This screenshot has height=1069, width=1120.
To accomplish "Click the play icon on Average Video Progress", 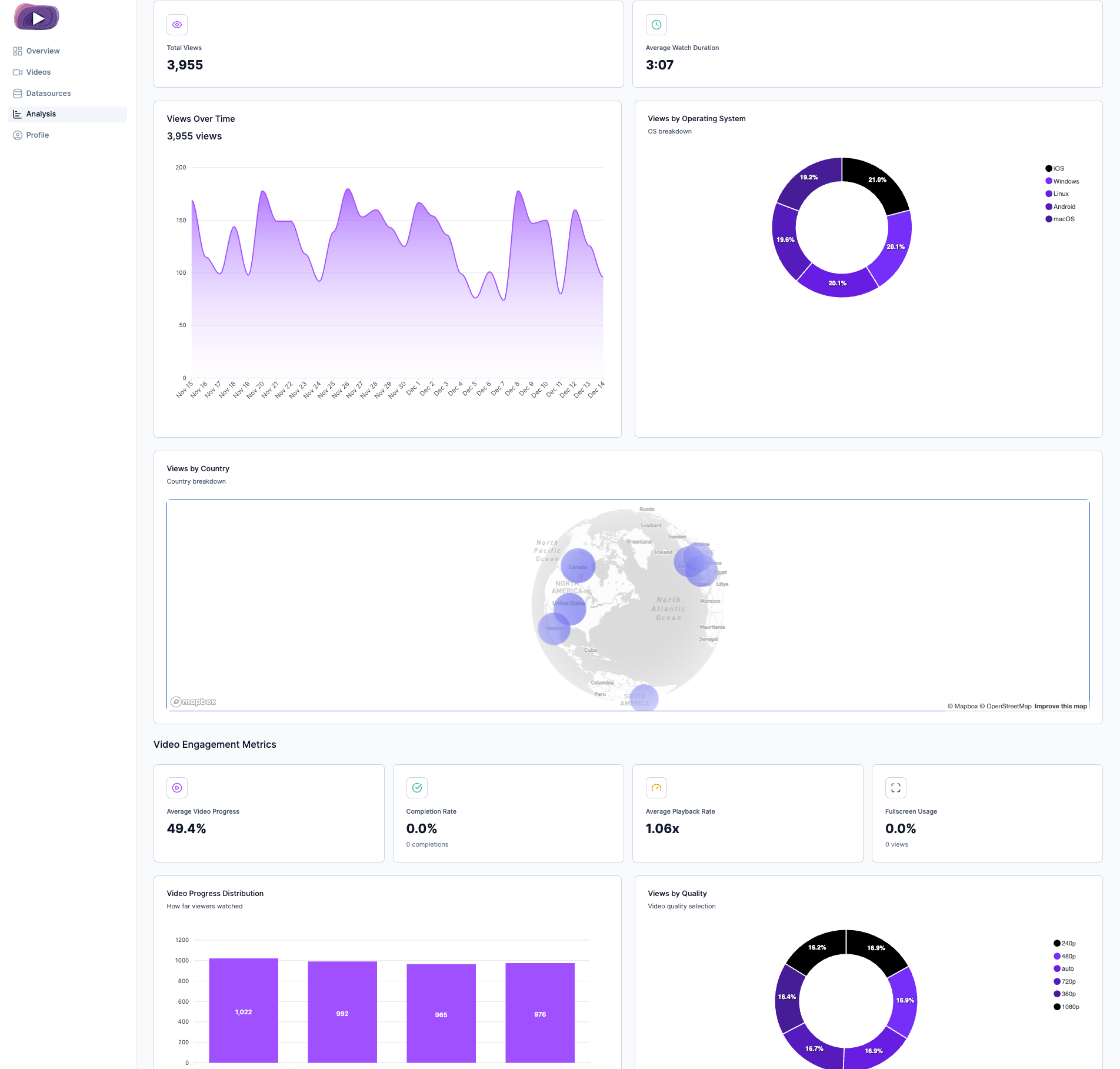I will pyautogui.click(x=177, y=788).
